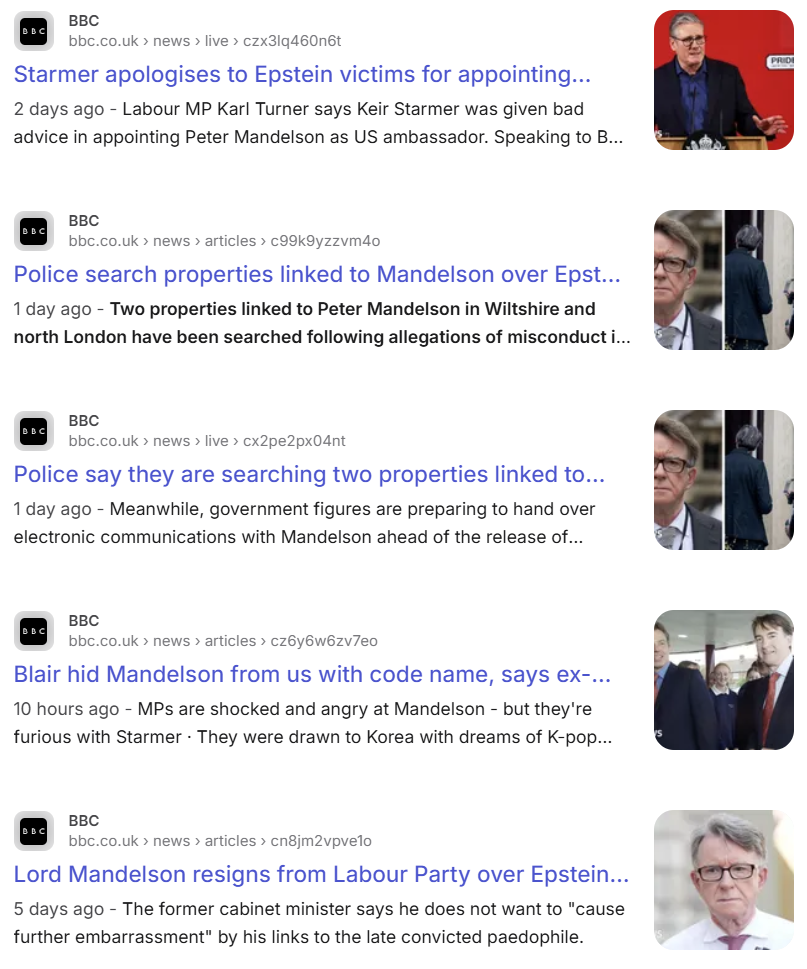Open 'Lord Mandelson resigns from Labour Party' headline
This screenshot has width=807, height=969.
point(321,874)
